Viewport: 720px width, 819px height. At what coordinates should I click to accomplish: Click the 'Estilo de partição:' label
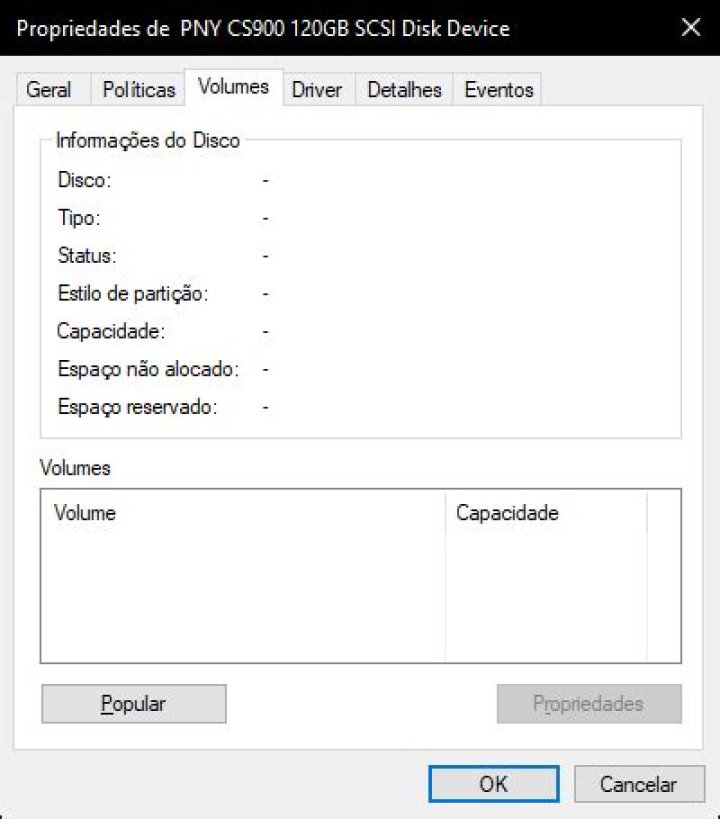point(133,294)
